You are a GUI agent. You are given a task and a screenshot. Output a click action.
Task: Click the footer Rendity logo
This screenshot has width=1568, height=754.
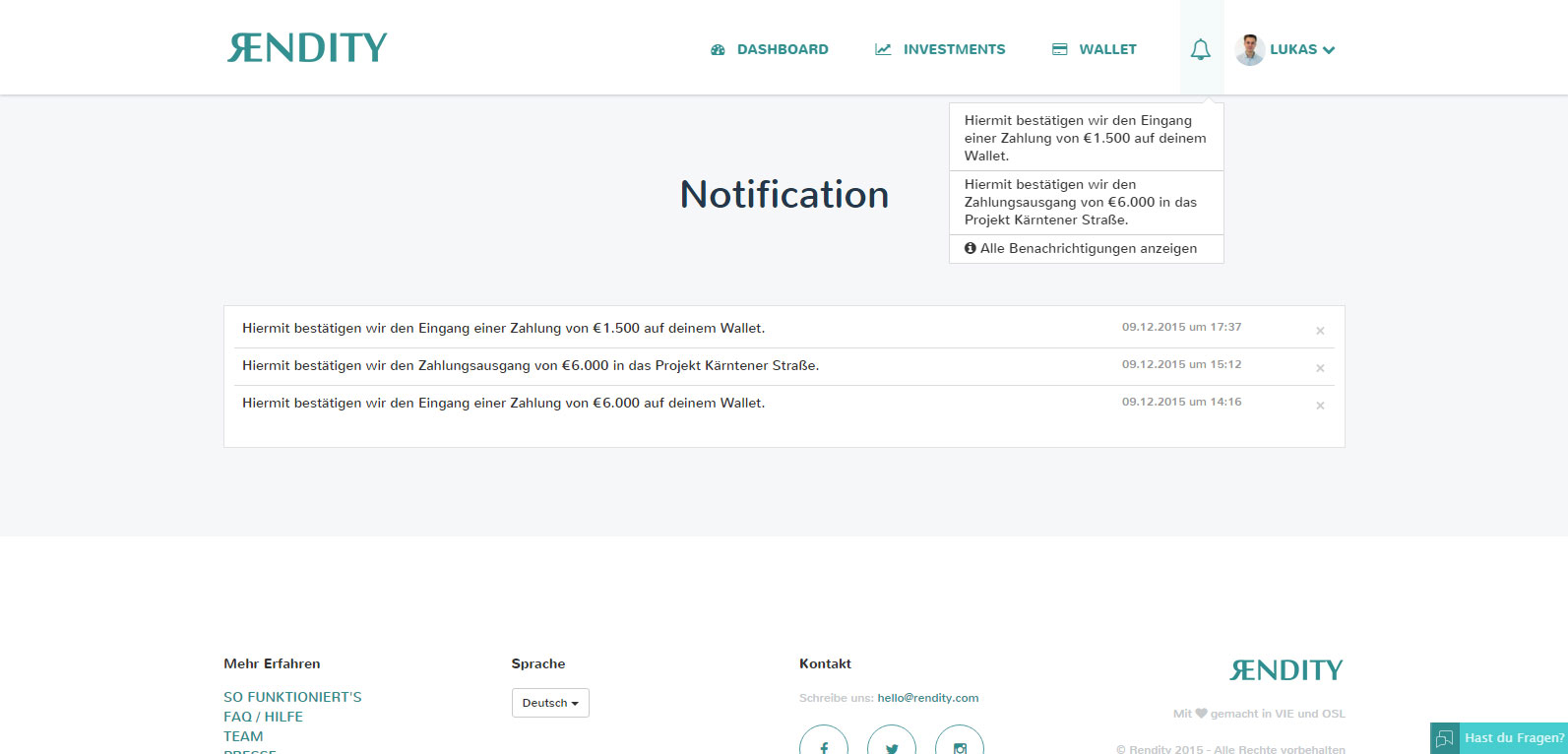[x=1286, y=670]
